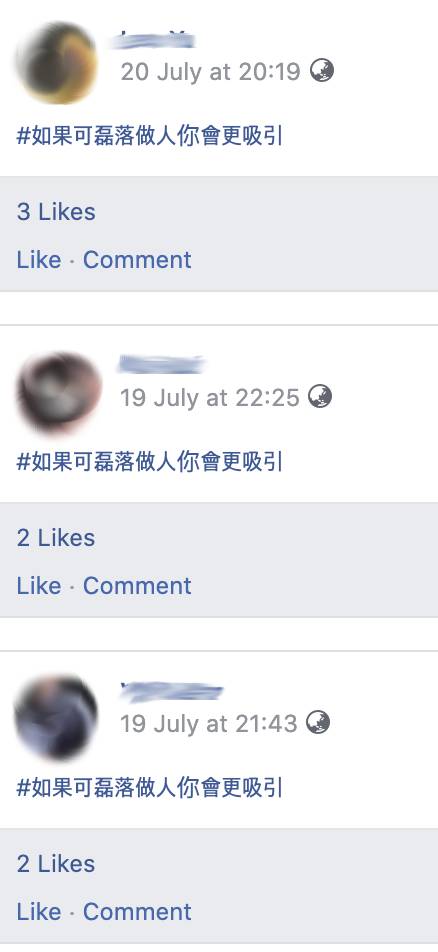Viewport: 438px width, 952px height.
Task: View the 3 Likes list on first post
Action: [56, 212]
